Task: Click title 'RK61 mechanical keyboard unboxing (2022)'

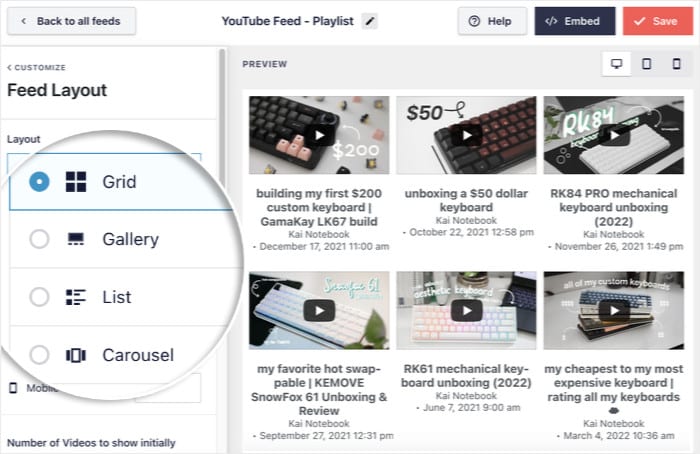Action: tap(467, 375)
